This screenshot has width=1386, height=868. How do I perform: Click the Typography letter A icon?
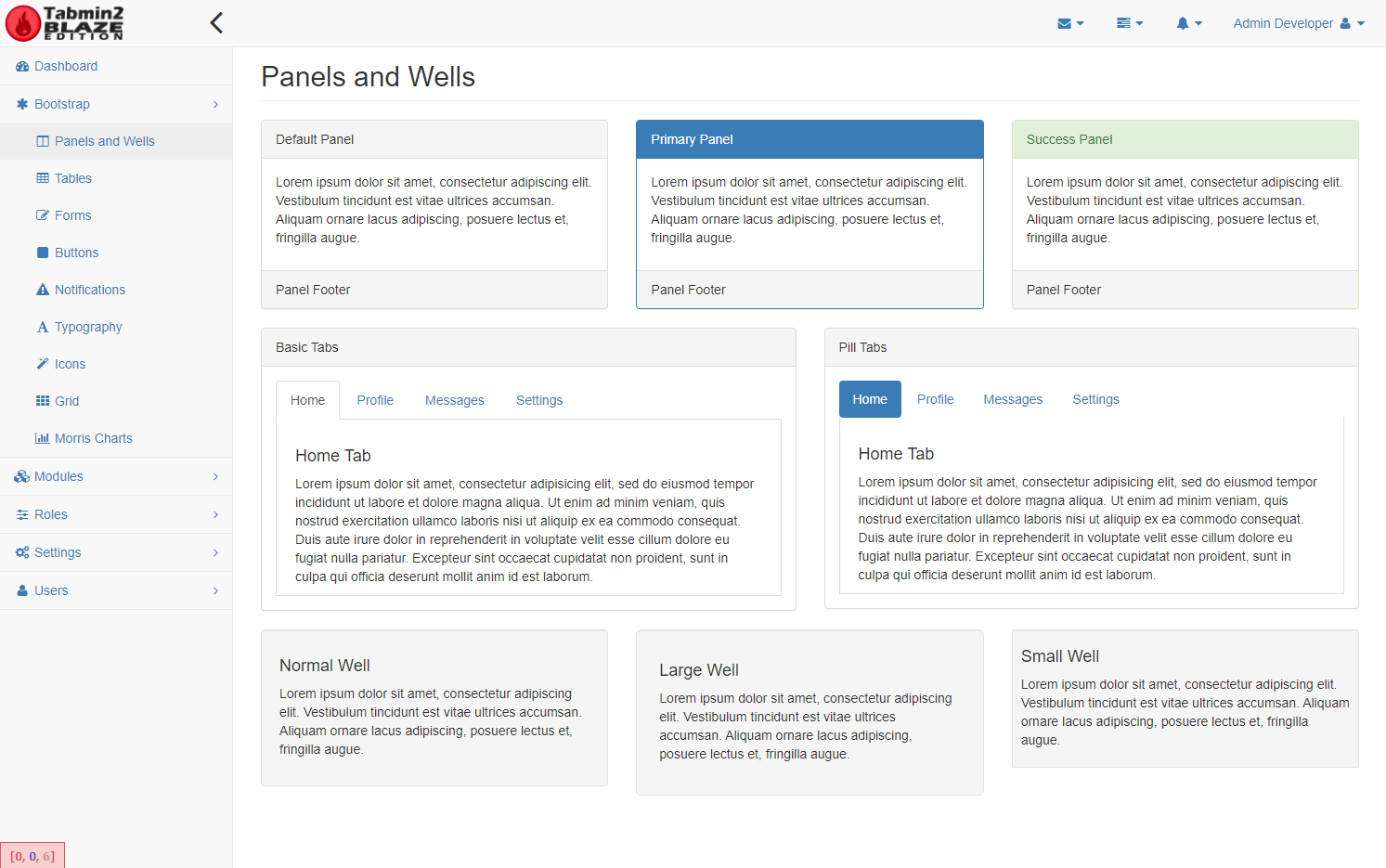(43, 327)
